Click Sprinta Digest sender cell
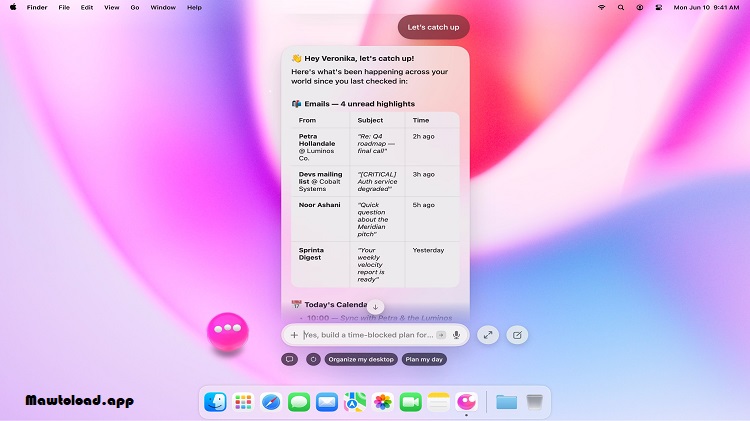This screenshot has width=750, height=421. pos(320,264)
